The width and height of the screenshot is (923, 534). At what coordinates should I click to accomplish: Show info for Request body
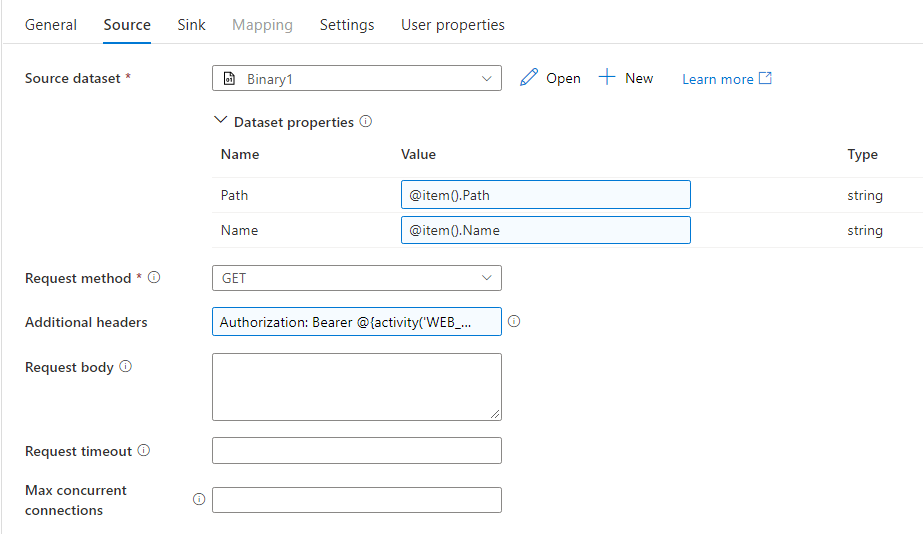(125, 366)
